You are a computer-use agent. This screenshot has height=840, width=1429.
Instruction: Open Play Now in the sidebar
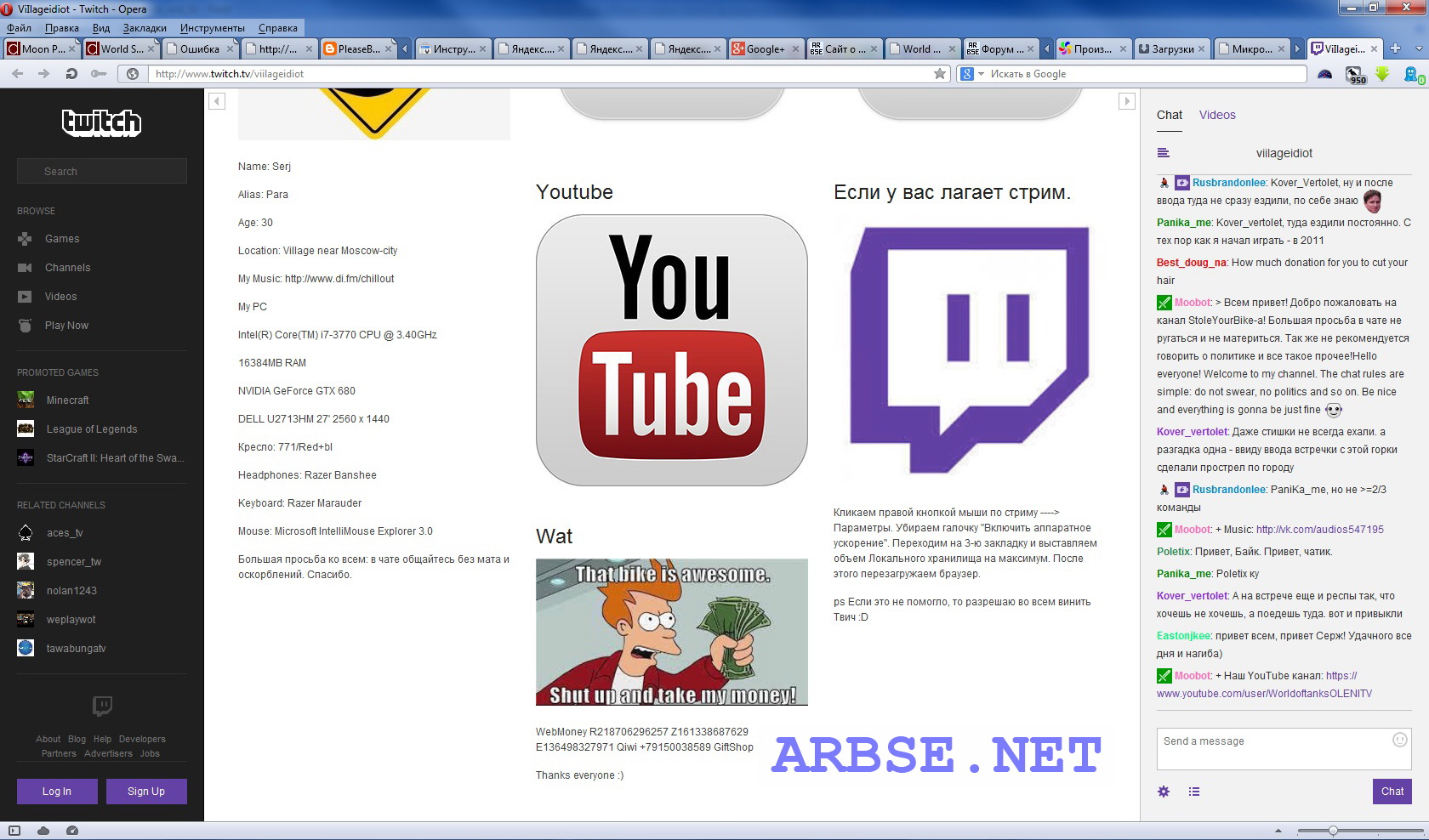tap(66, 326)
